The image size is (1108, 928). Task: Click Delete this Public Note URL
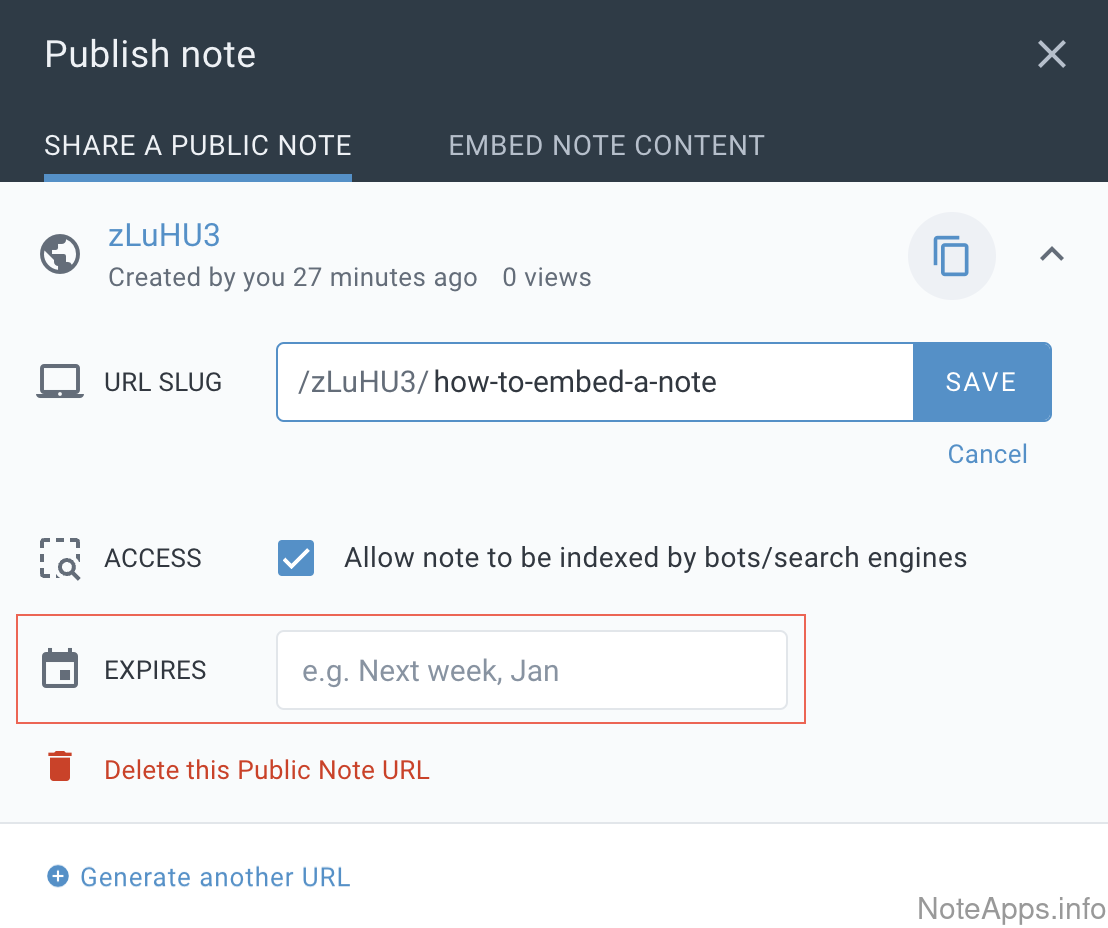pyautogui.click(x=267, y=770)
